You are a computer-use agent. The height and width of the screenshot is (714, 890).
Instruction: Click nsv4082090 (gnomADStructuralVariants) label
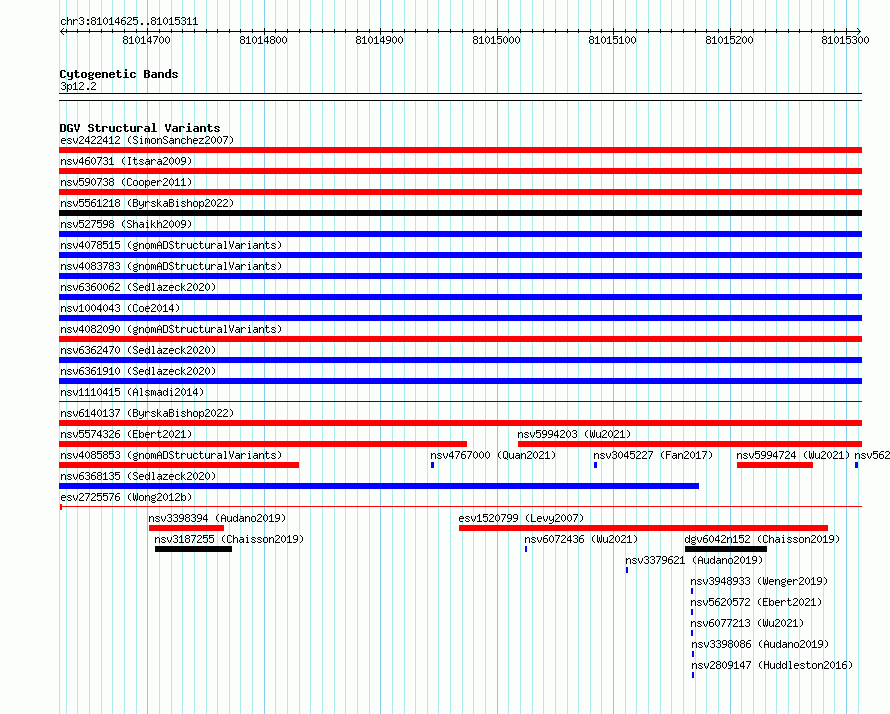[x=171, y=329]
